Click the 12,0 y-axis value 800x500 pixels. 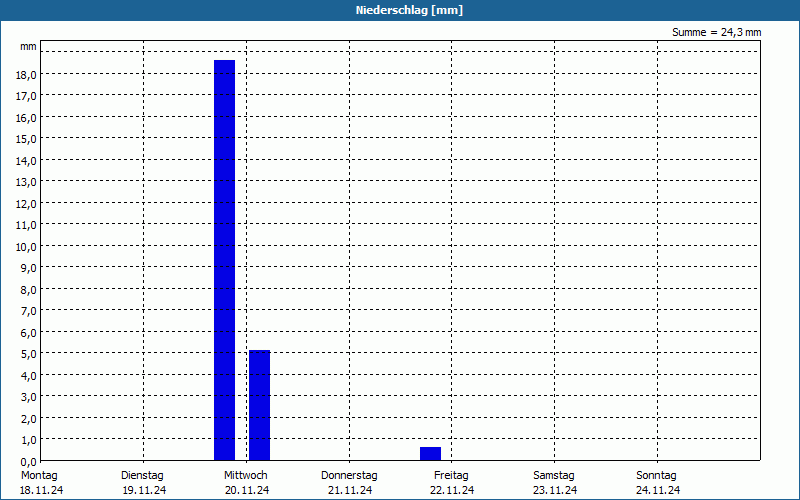pos(26,204)
